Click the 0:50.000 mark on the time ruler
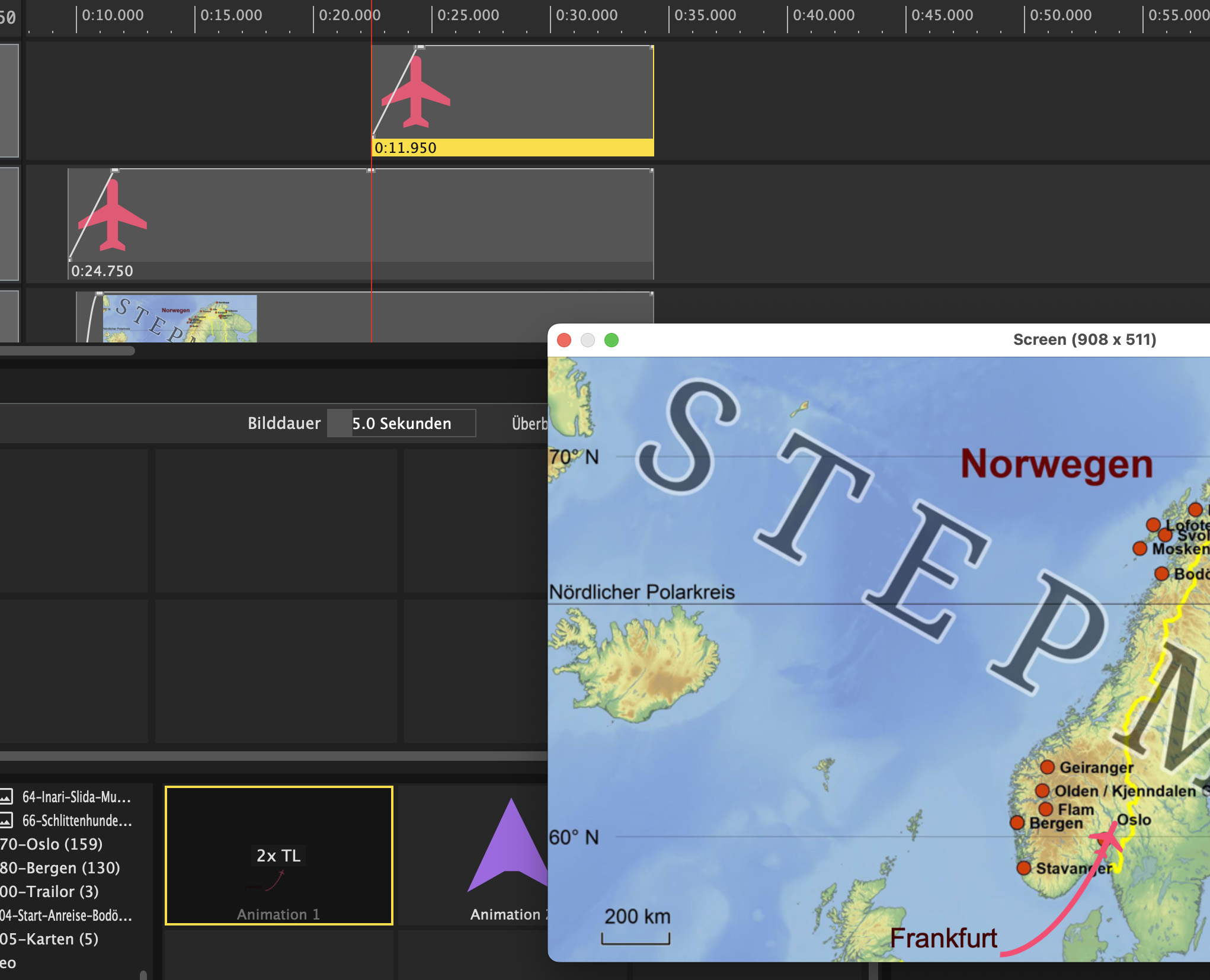 pyautogui.click(x=1060, y=15)
